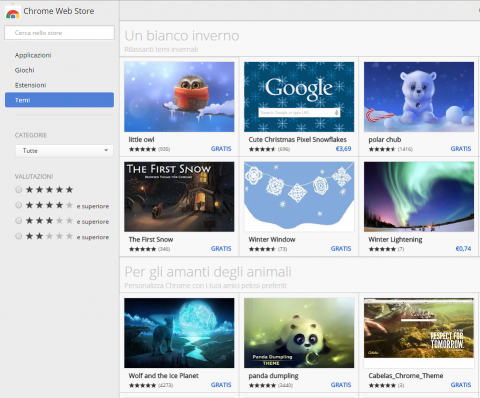Click star rating under Cute Christmas Pixel Snowflakes

[x=262, y=149]
